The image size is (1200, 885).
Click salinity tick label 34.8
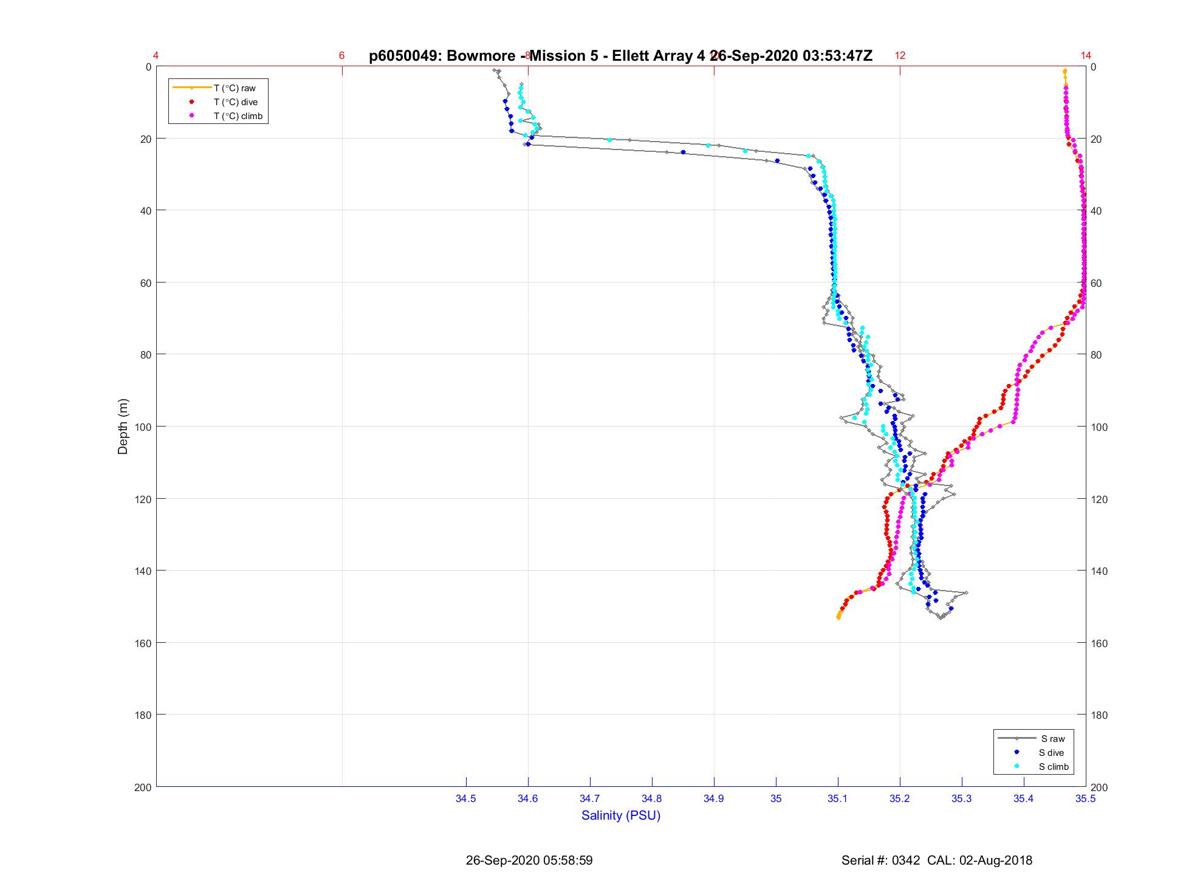[652, 798]
